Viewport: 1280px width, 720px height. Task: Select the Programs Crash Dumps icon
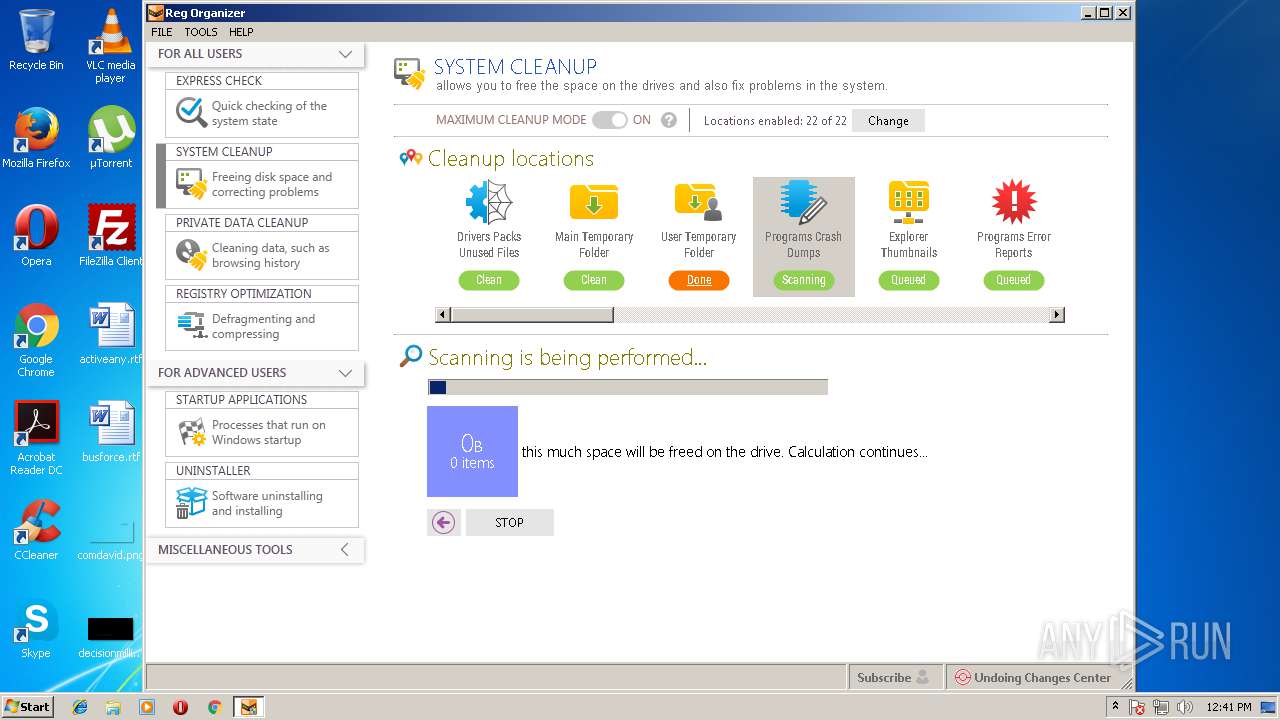click(x=803, y=203)
